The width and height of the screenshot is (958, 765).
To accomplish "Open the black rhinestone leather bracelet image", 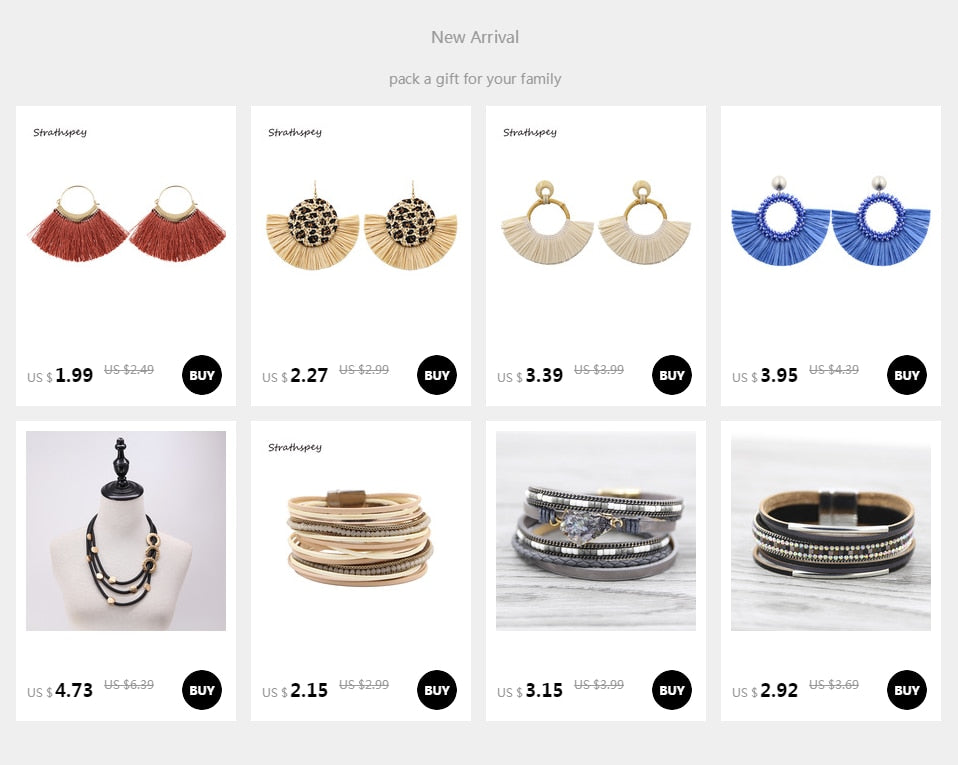I will point(831,531).
